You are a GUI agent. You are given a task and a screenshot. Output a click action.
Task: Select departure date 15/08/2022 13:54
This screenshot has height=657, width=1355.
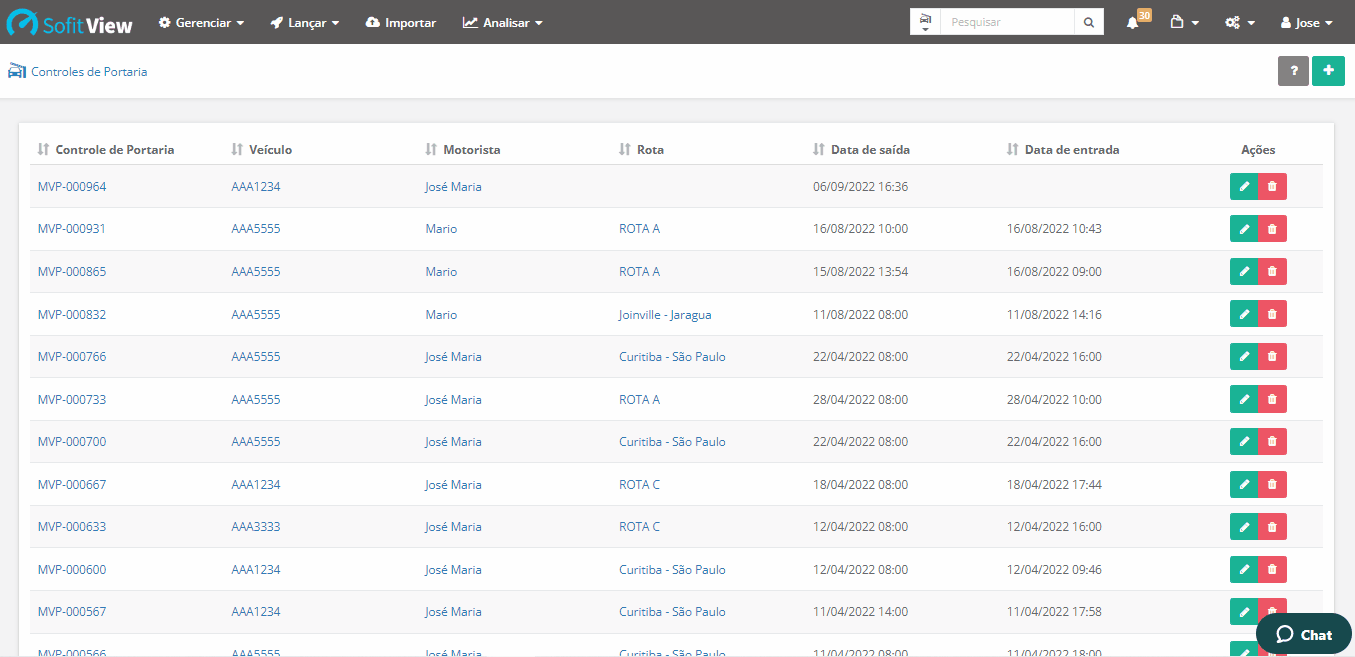pyautogui.click(x=860, y=272)
